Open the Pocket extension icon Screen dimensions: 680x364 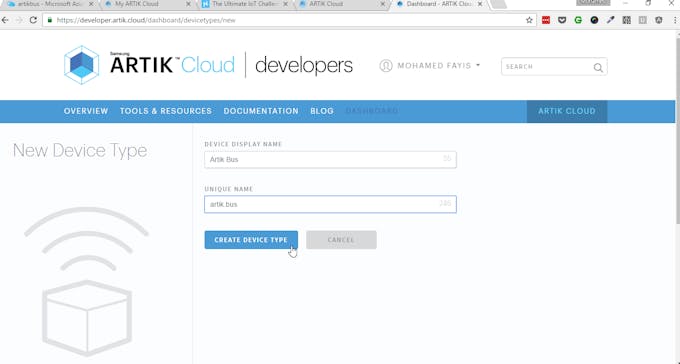pyautogui.click(x=562, y=20)
